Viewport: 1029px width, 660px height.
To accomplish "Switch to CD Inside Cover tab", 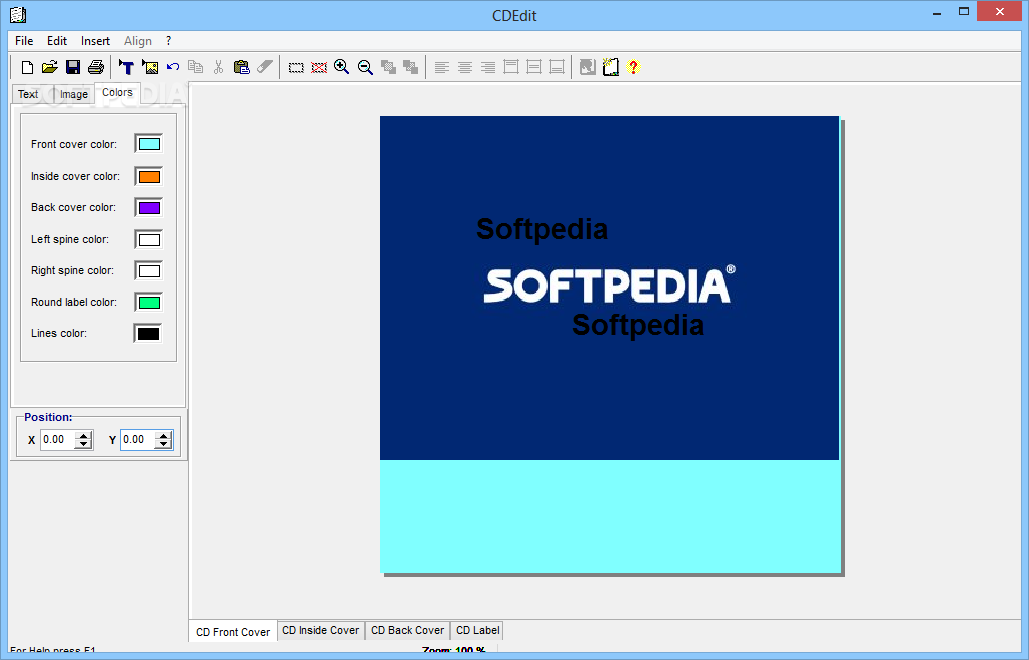I will (x=321, y=630).
